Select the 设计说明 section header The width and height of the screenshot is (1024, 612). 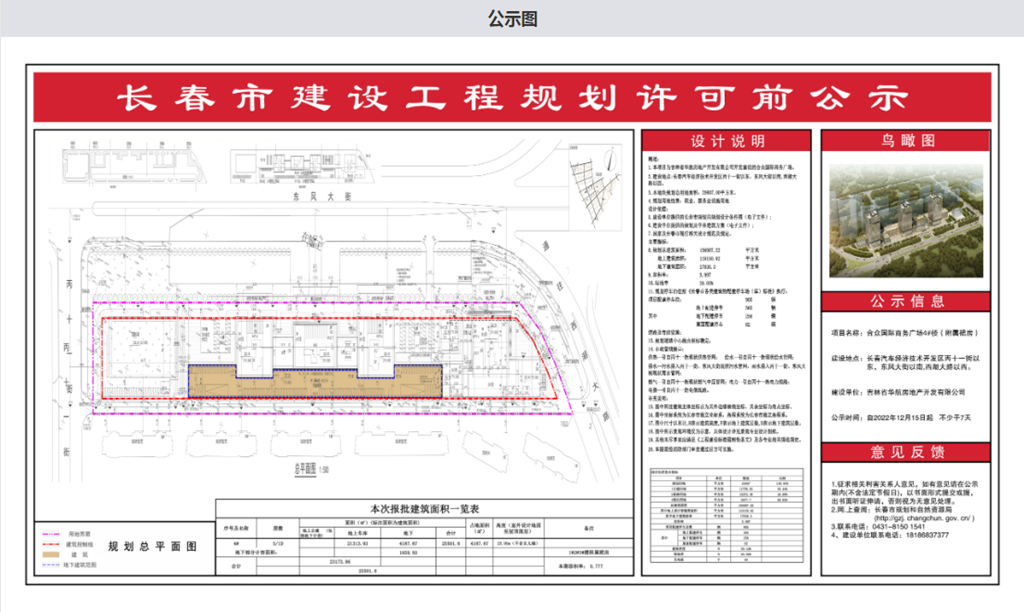(x=727, y=141)
